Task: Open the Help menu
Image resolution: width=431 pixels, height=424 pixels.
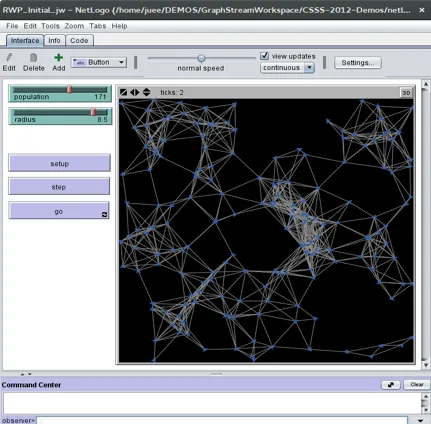Action: (119, 26)
